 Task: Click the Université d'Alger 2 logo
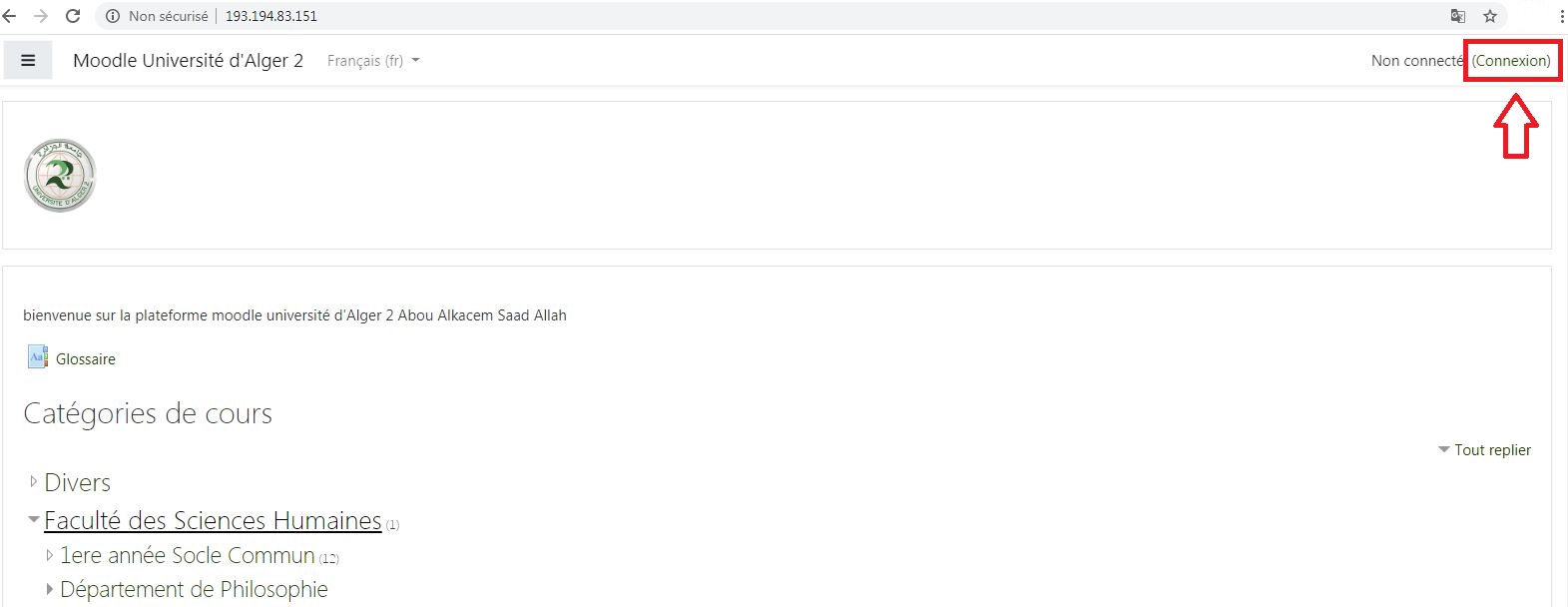point(60,176)
